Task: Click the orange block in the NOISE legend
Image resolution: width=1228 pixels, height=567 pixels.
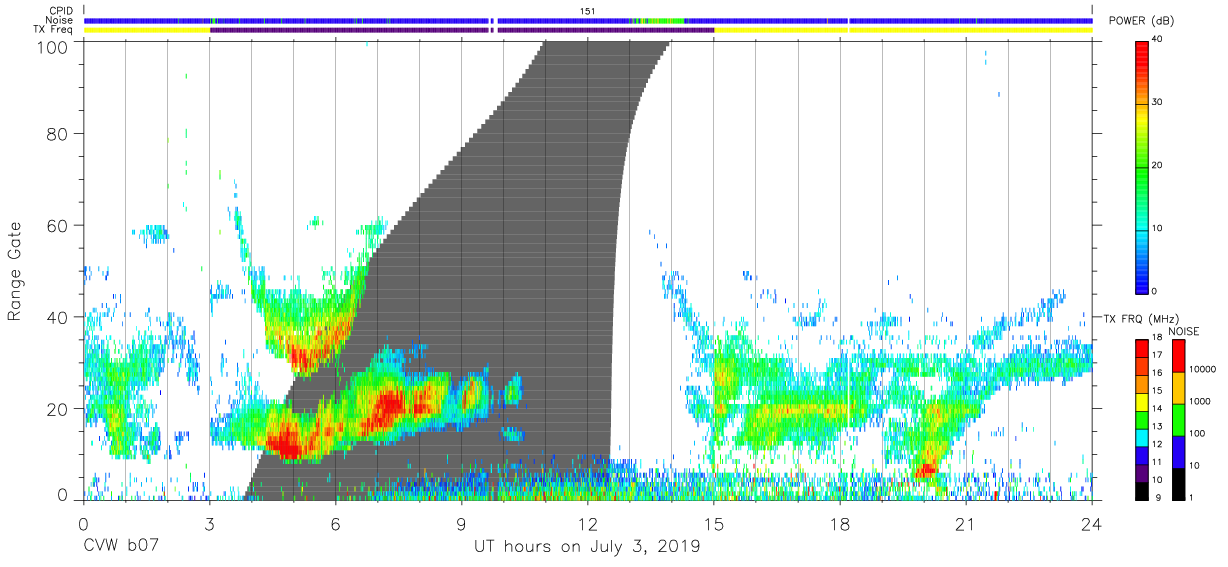Action: click(x=1178, y=388)
